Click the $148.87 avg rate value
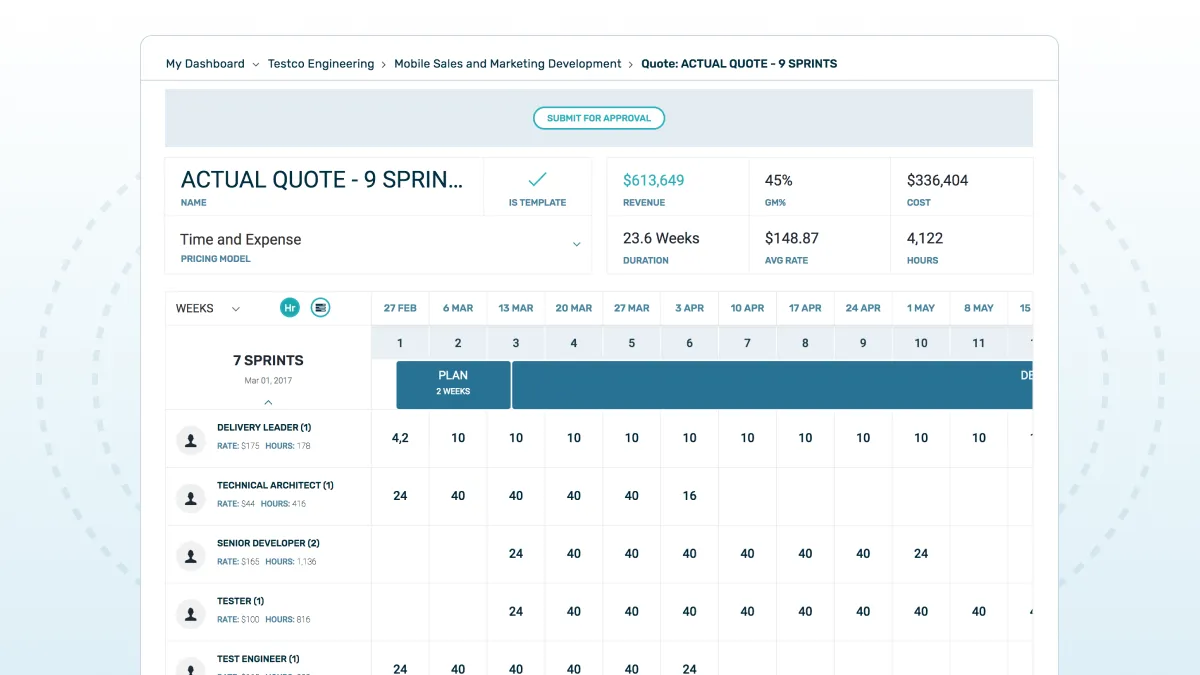Image resolution: width=1200 pixels, height=675 pixels. (792, 239)
